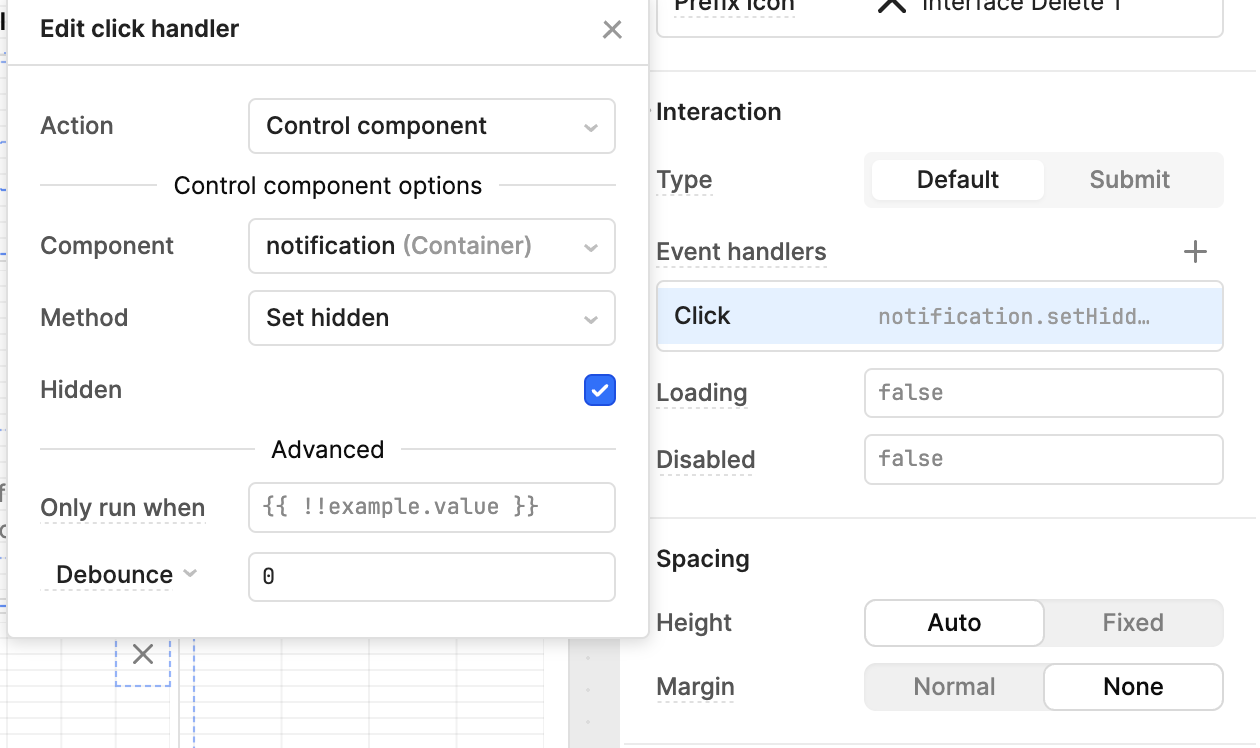Select the Click event handler entry
The width and height of the screenshot is (1260, 748).
940,315
